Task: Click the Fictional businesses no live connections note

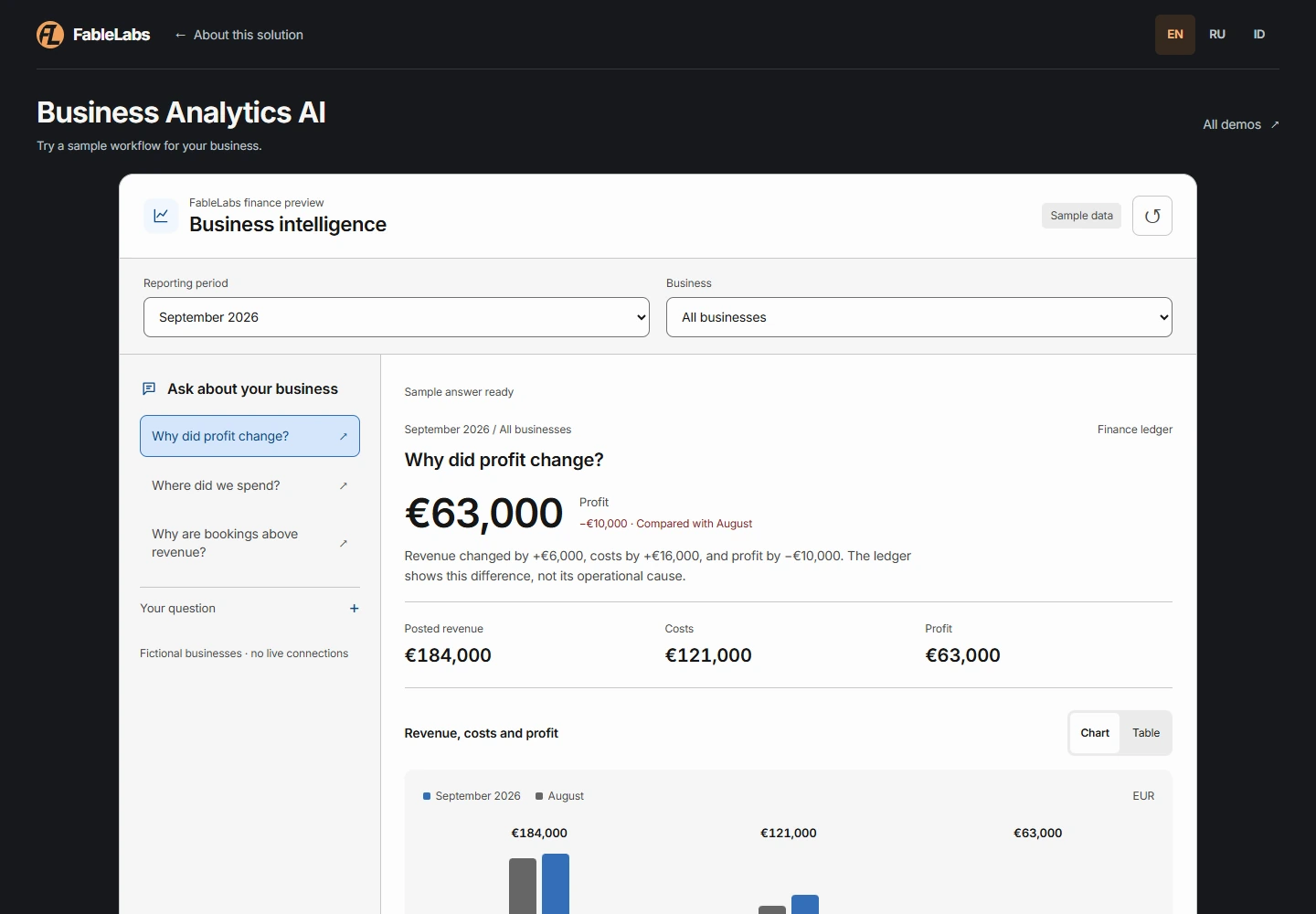Action: pos(244,654)
